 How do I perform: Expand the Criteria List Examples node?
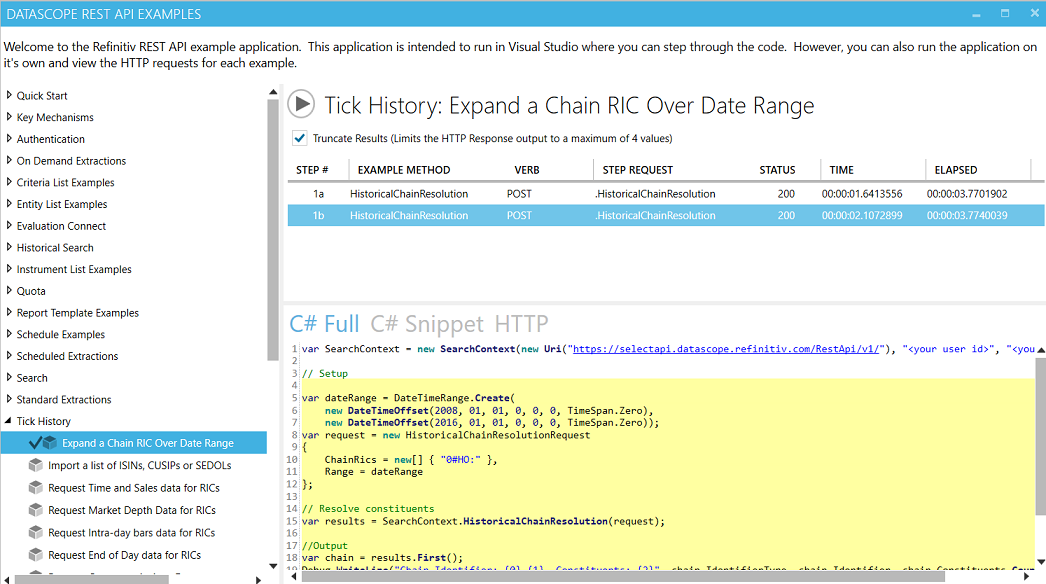pyautogui.click(x=9, y=182)
